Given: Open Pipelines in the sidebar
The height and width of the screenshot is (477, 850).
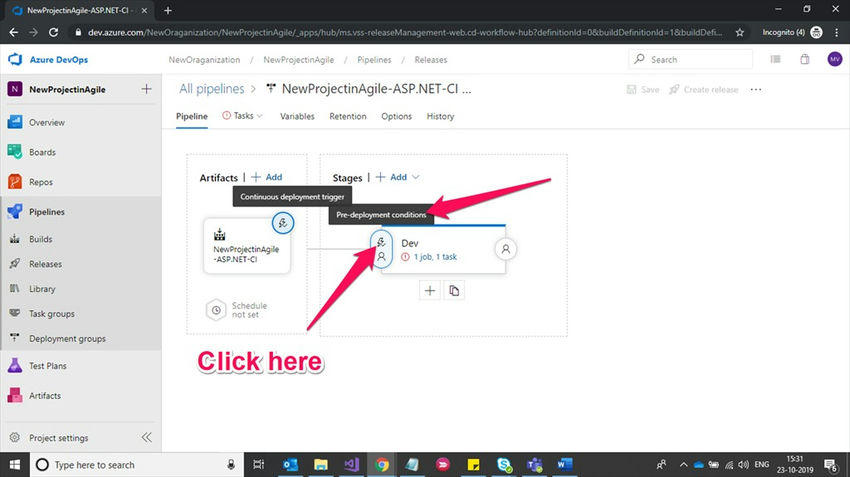Looking at the screenshot, I should (x=47, y=212).
